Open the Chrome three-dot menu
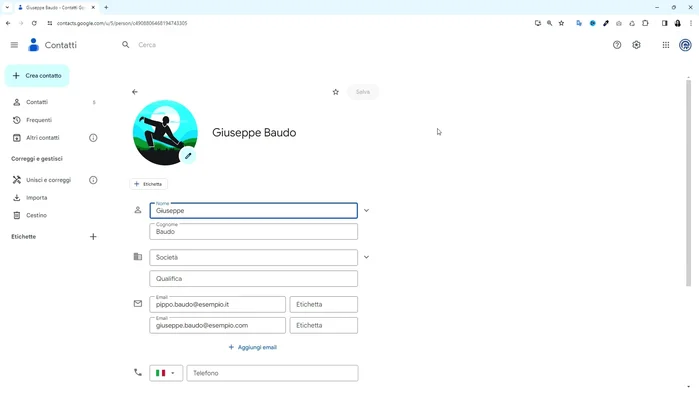Screen dimensions: 699x397 [x=691, y=23]
